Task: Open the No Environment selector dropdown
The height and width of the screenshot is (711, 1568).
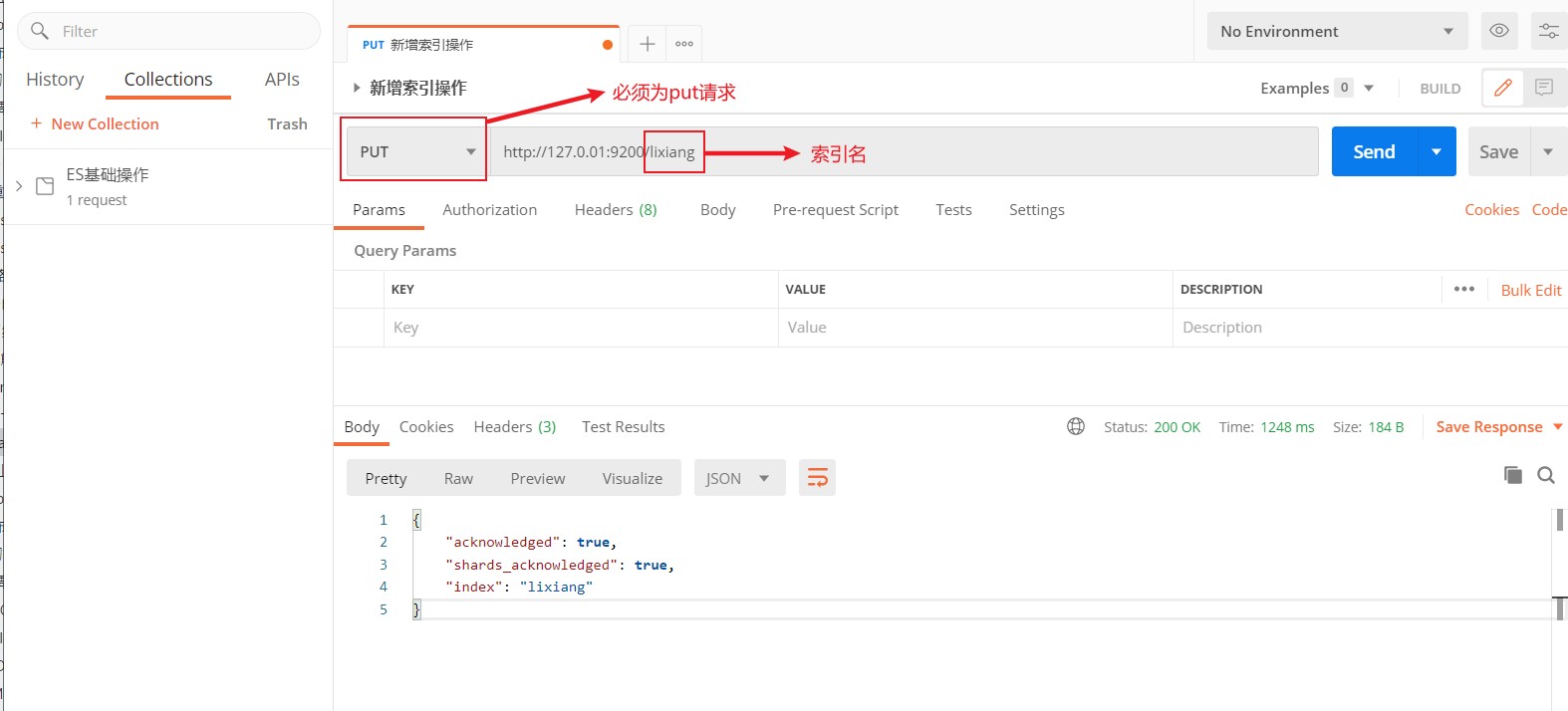Action: pos(1337,31)
